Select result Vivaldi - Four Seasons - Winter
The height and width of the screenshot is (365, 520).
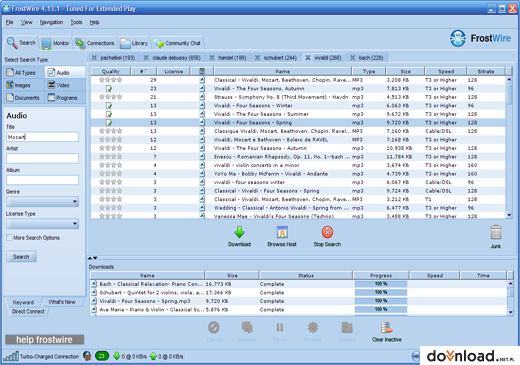298,106
